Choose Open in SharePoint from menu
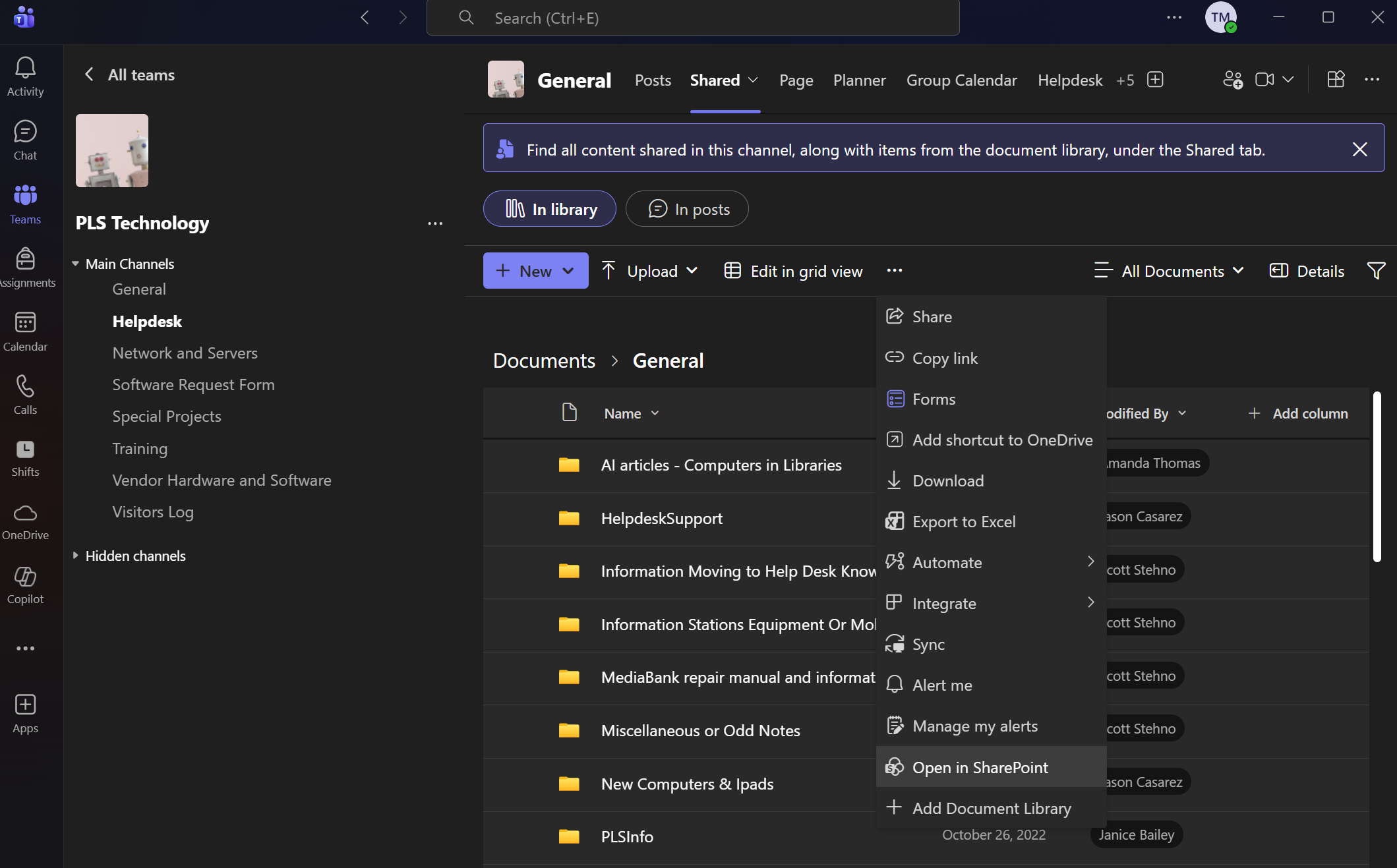Viewport: 1397px width, 868px height. coord(980,767)
